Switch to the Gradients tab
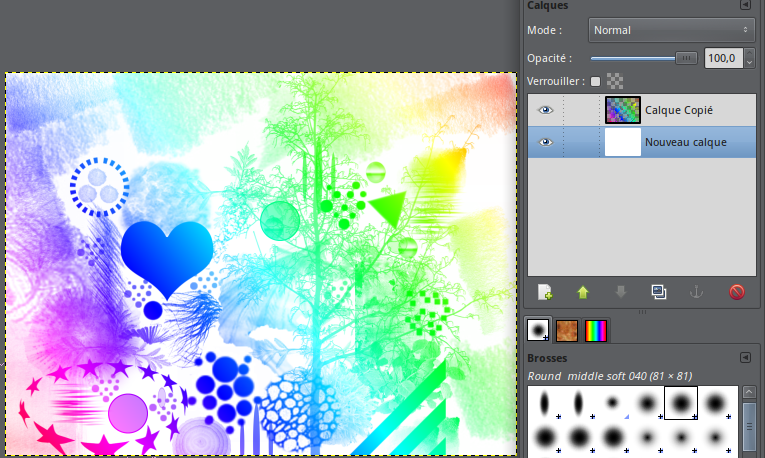This screenshot has height=458, width=765. [x=595, y=330]
